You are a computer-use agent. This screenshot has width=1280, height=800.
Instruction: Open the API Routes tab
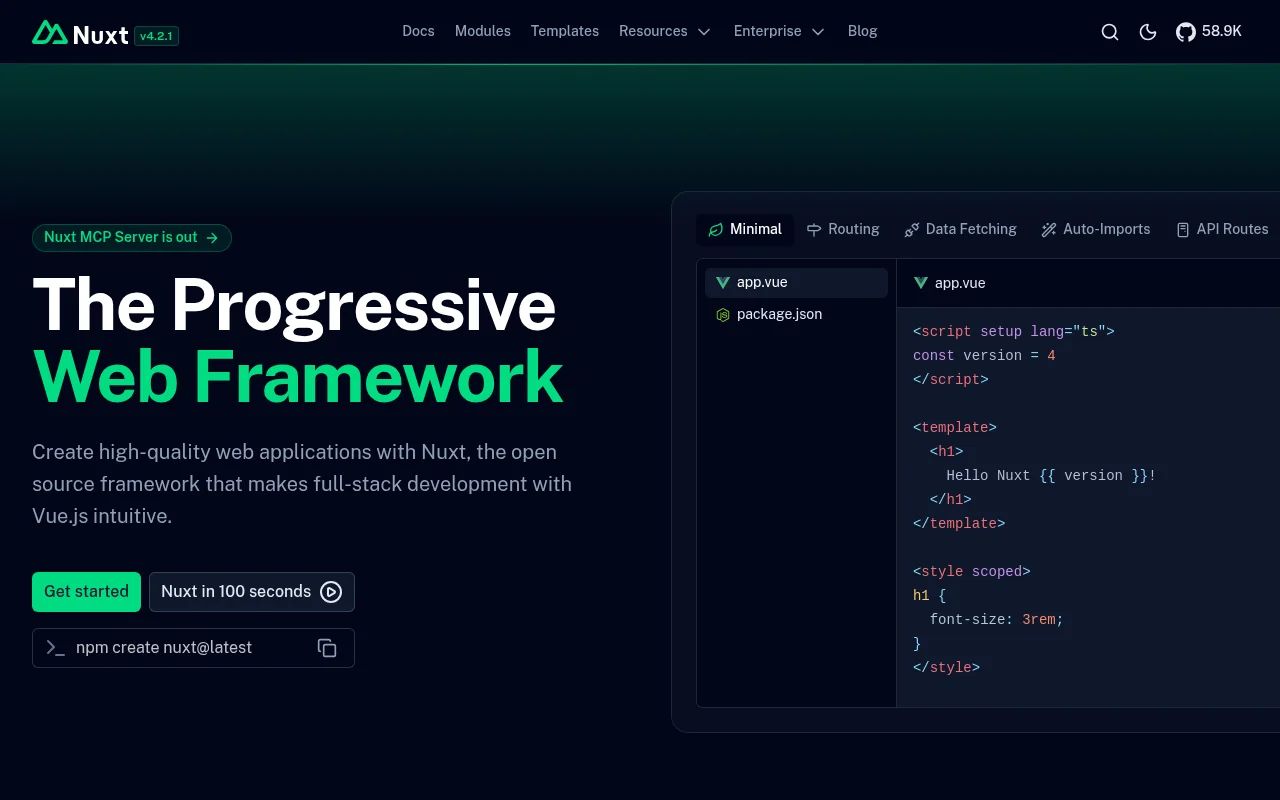coord(1222,229)
